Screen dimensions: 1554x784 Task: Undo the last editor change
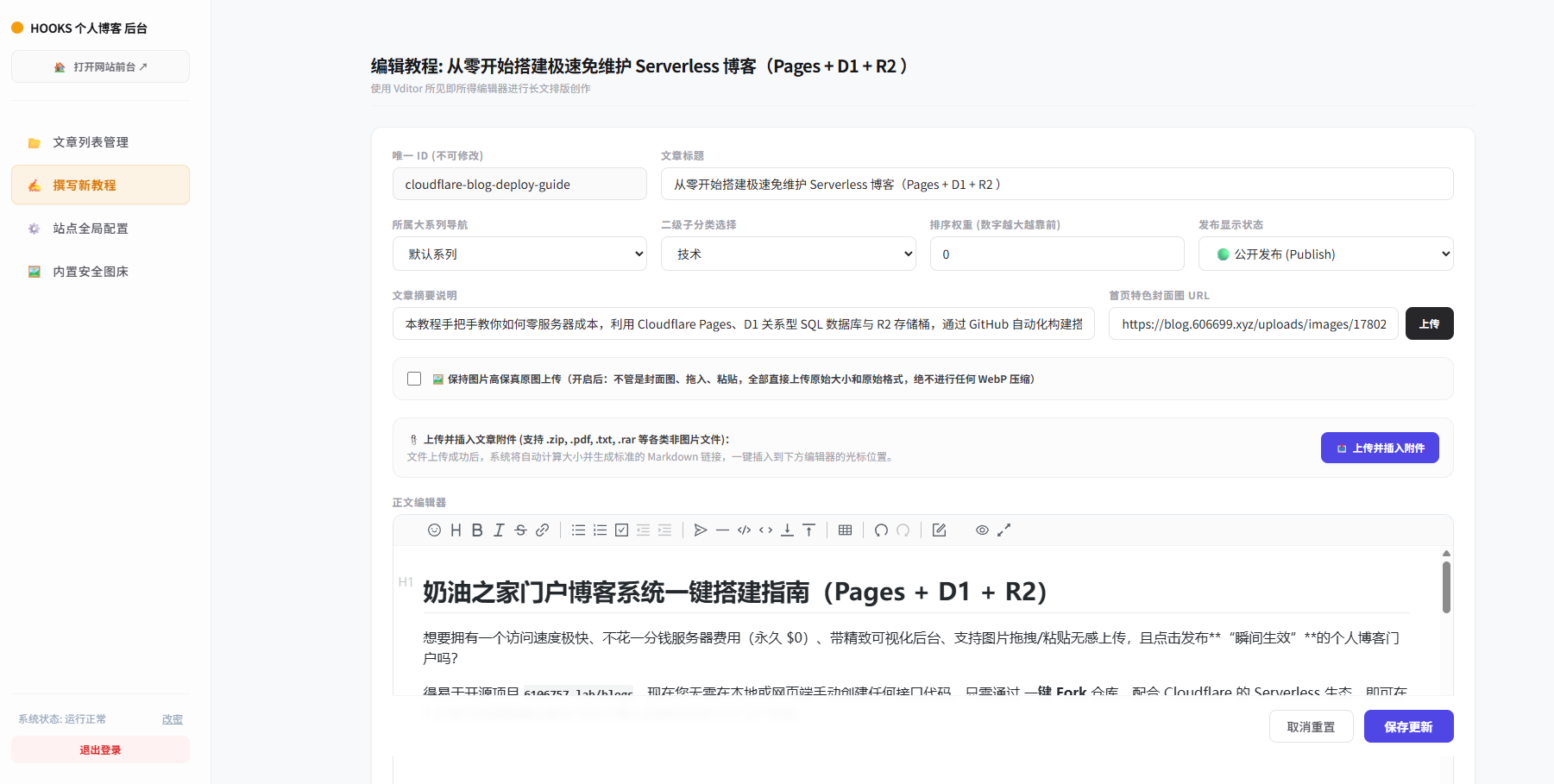[x=881, y=530]
